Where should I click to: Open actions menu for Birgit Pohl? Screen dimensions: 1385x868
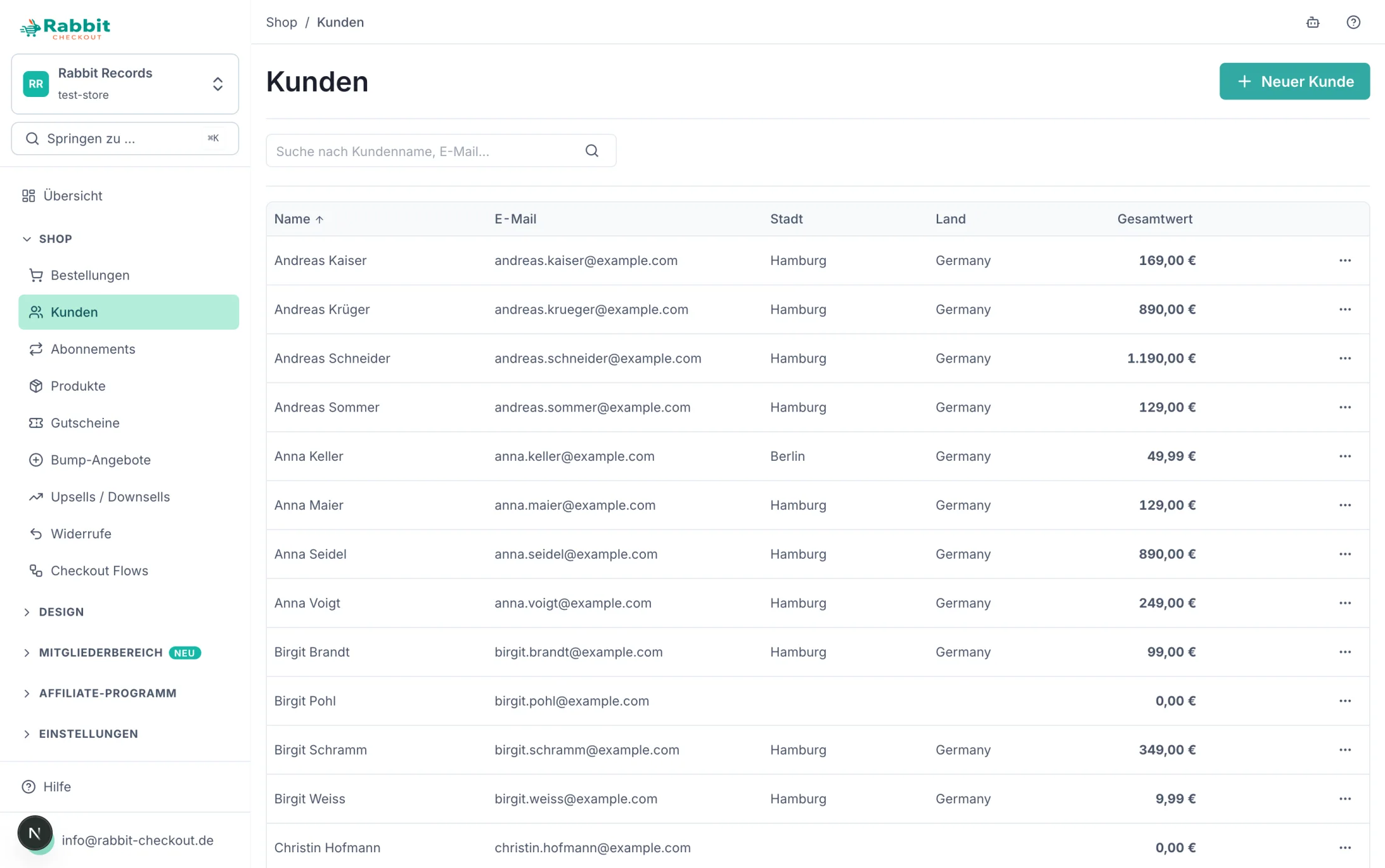(x=1345, y=701)
